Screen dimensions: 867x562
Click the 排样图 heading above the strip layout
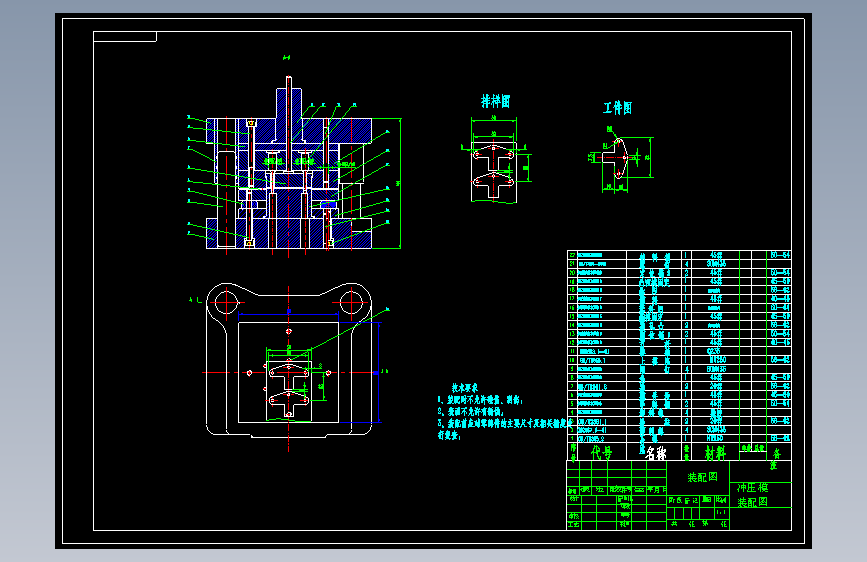(495, 101)
